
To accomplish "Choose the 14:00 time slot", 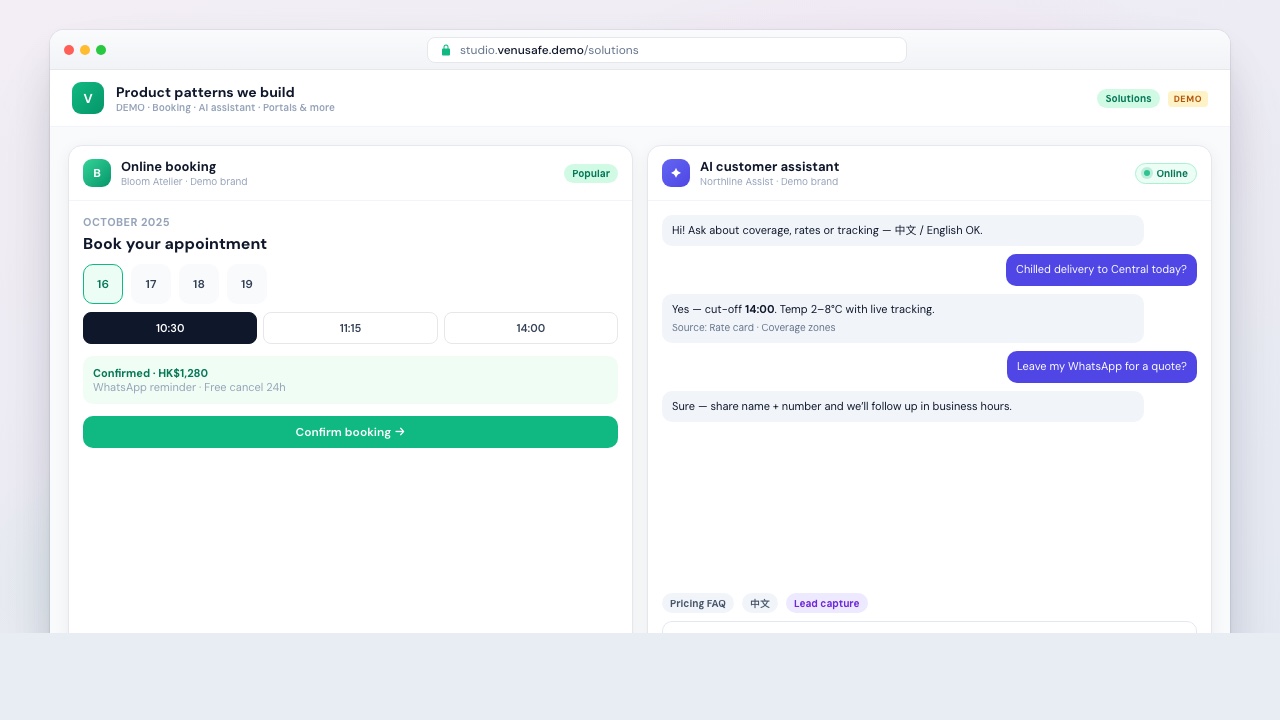I will click(x=531, y=328).
